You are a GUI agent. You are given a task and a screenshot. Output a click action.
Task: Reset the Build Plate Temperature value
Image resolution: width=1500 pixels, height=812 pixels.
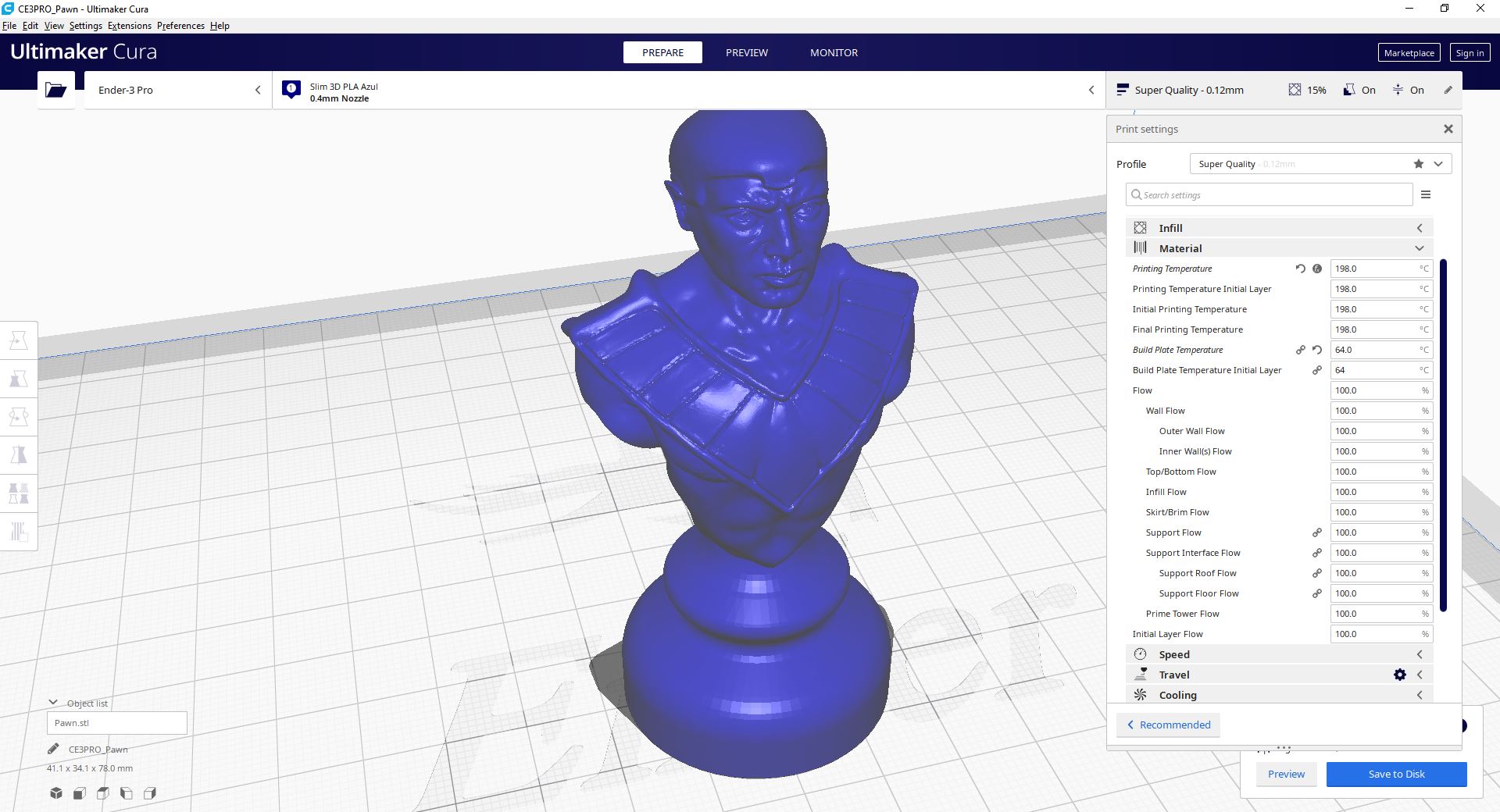coord(1317,350)
